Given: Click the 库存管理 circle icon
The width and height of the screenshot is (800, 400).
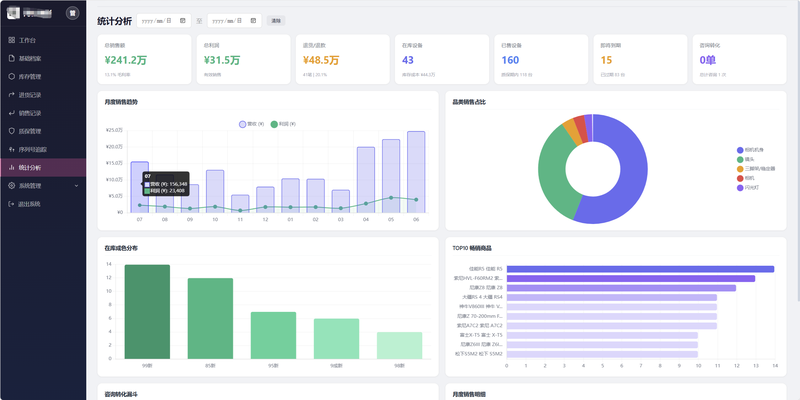Looking at the screenshot, I should tap(12, 77).
